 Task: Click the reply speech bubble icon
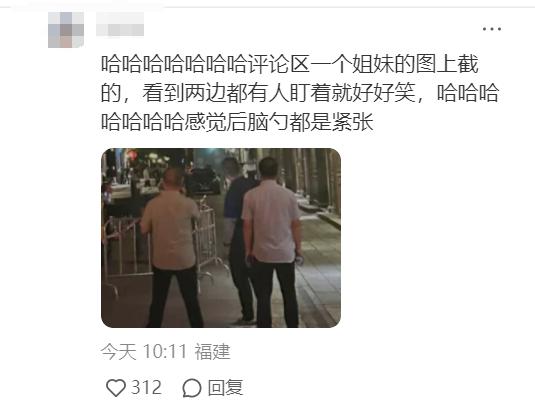192,388
